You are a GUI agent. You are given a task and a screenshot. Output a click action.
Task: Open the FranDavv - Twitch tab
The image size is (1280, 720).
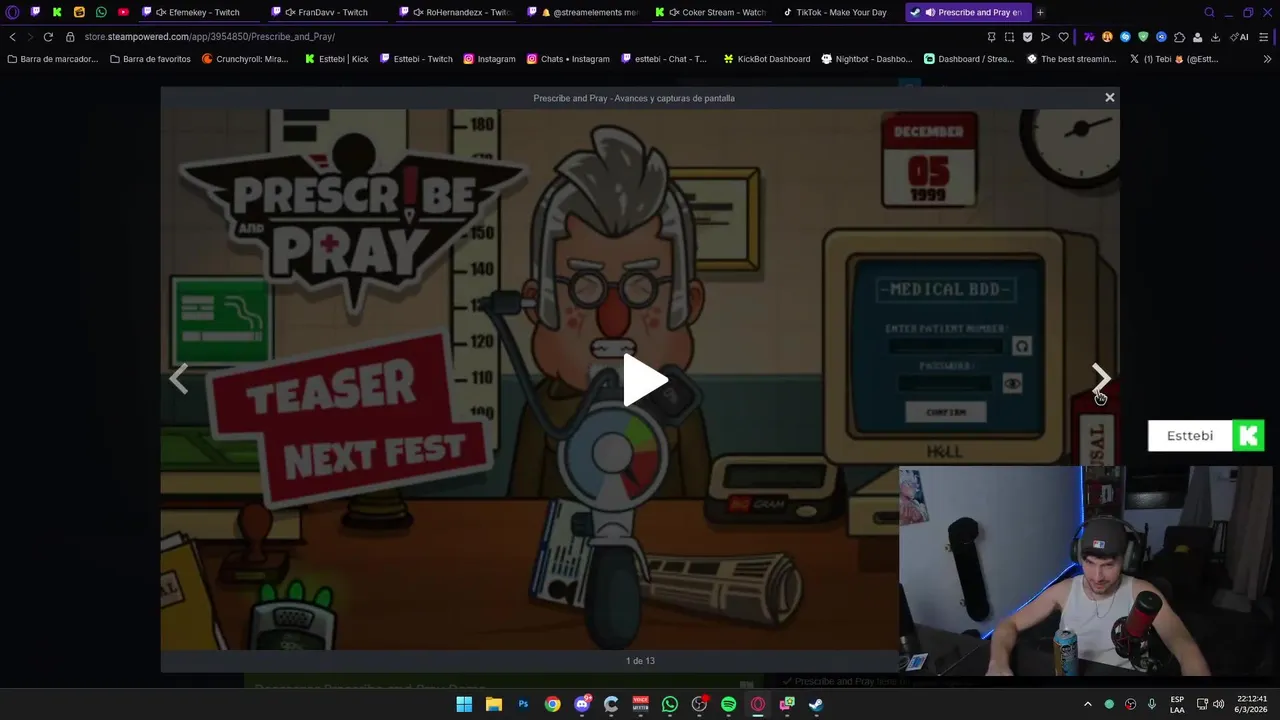click(326, 12)
